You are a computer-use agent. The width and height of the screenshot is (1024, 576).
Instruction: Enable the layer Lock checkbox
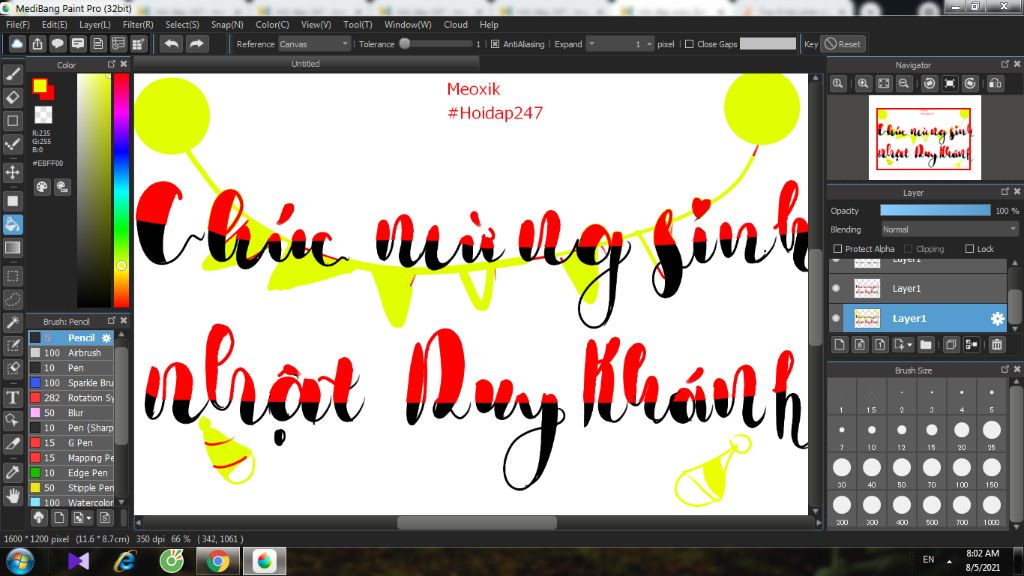click(x=970, y=249)
